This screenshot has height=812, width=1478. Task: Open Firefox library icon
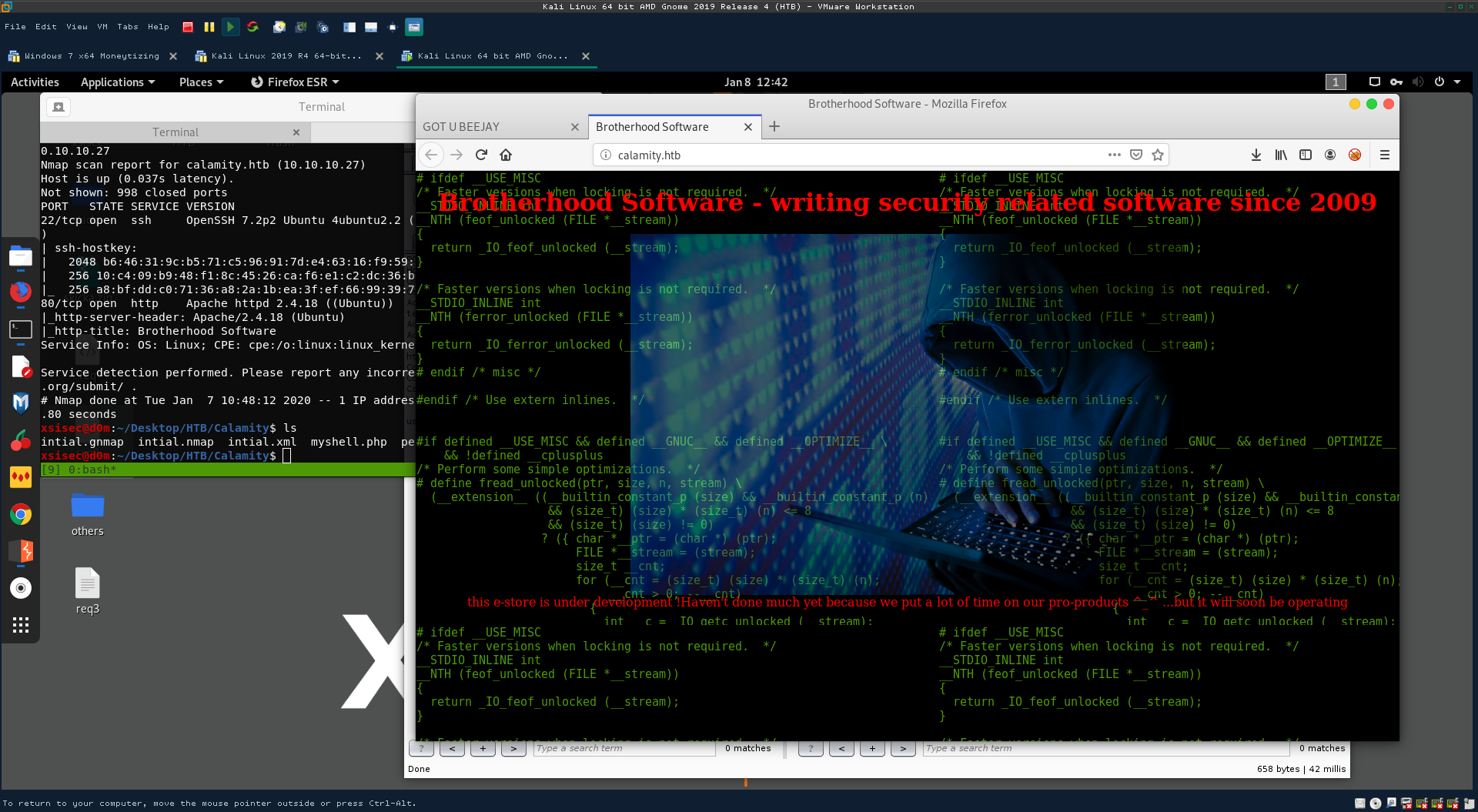click(1281, 155)
